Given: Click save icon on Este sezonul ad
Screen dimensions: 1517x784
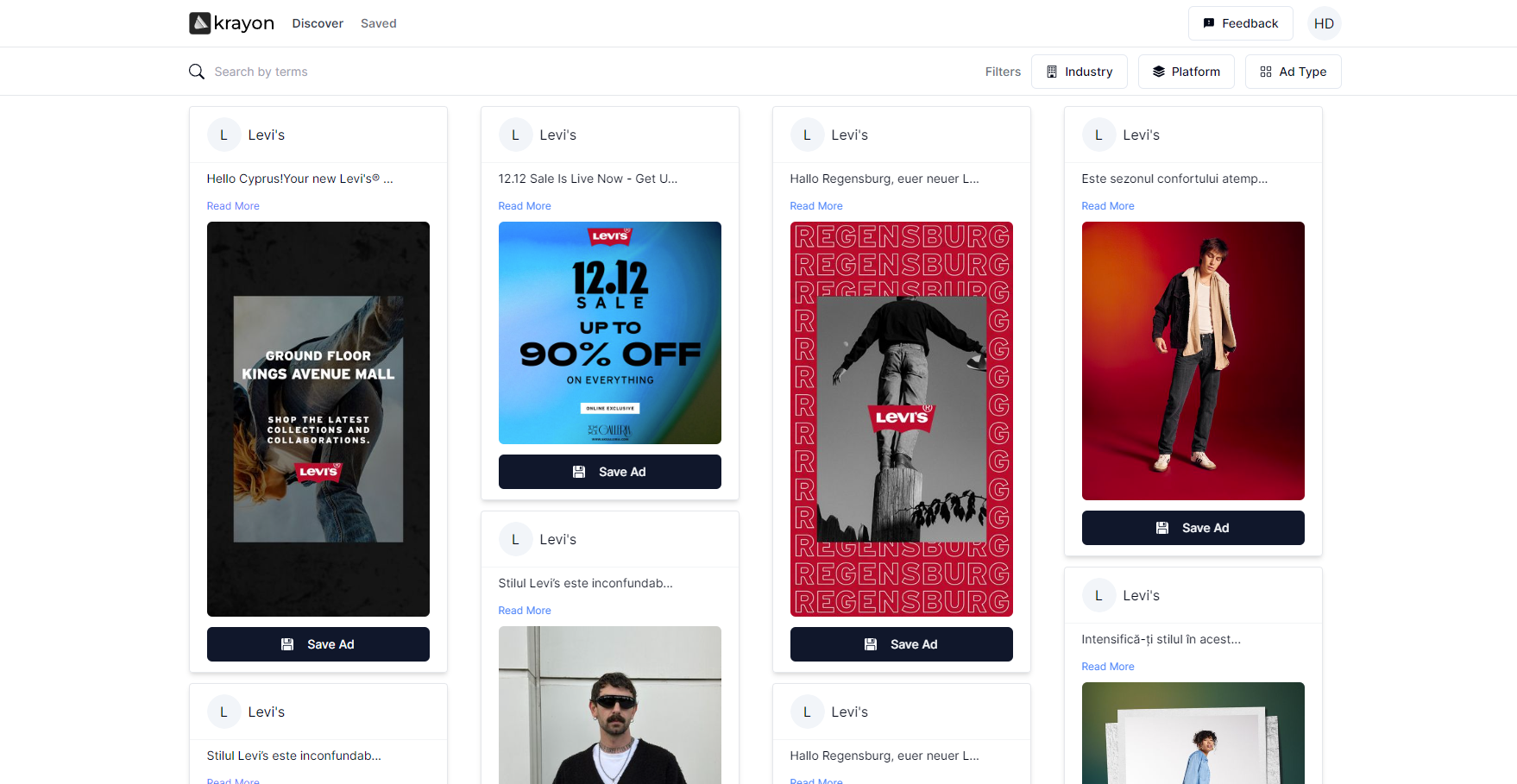Looking at the screenshot, I should (x=1162, y=528).
